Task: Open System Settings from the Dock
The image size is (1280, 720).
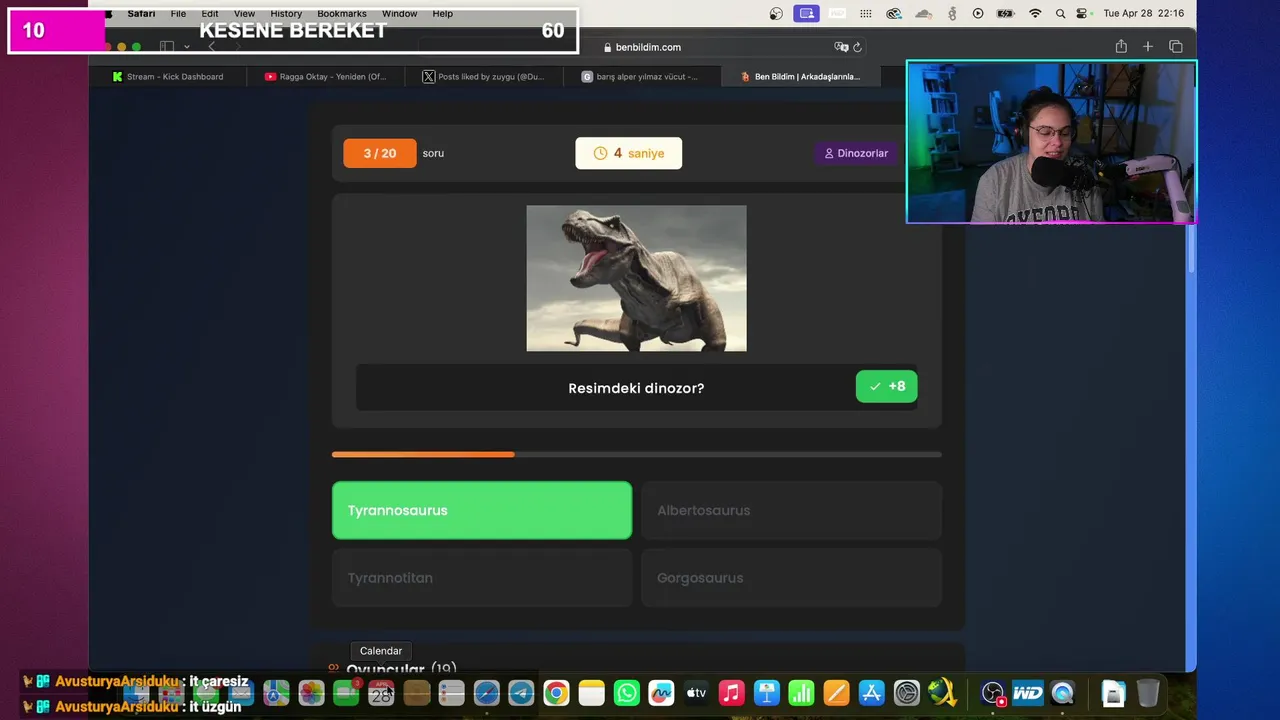Action: pos(906,693)
